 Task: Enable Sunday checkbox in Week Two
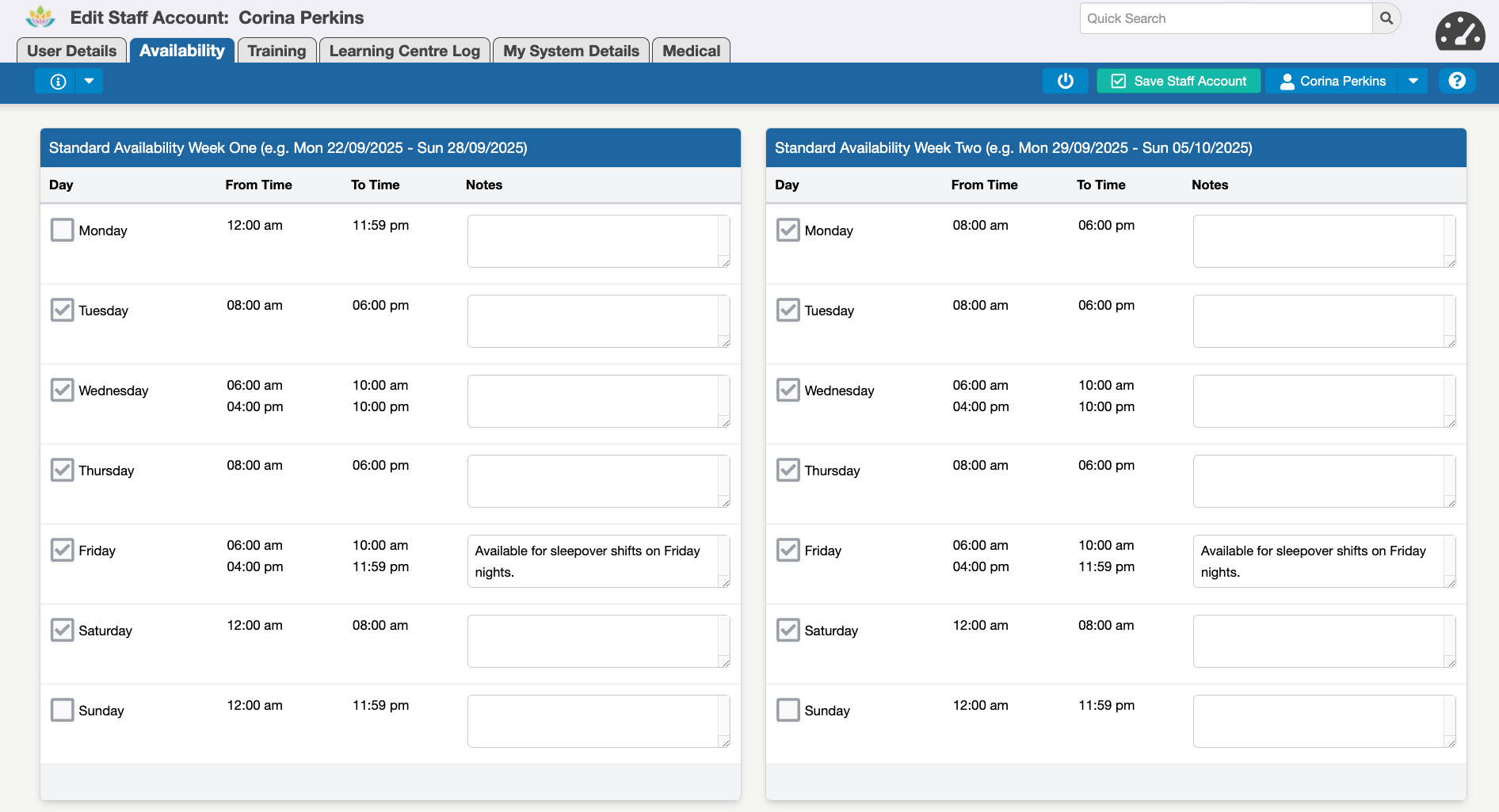coord(788,710)
